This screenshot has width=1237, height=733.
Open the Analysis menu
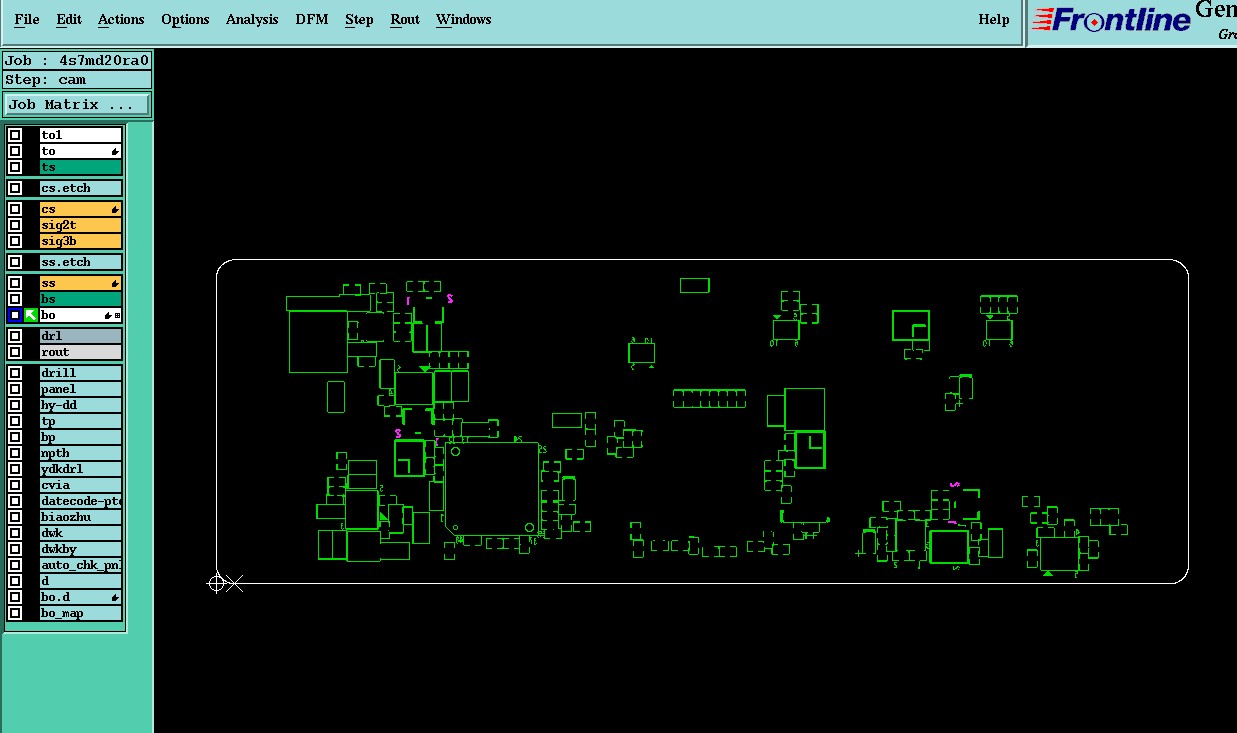[252, 19]
